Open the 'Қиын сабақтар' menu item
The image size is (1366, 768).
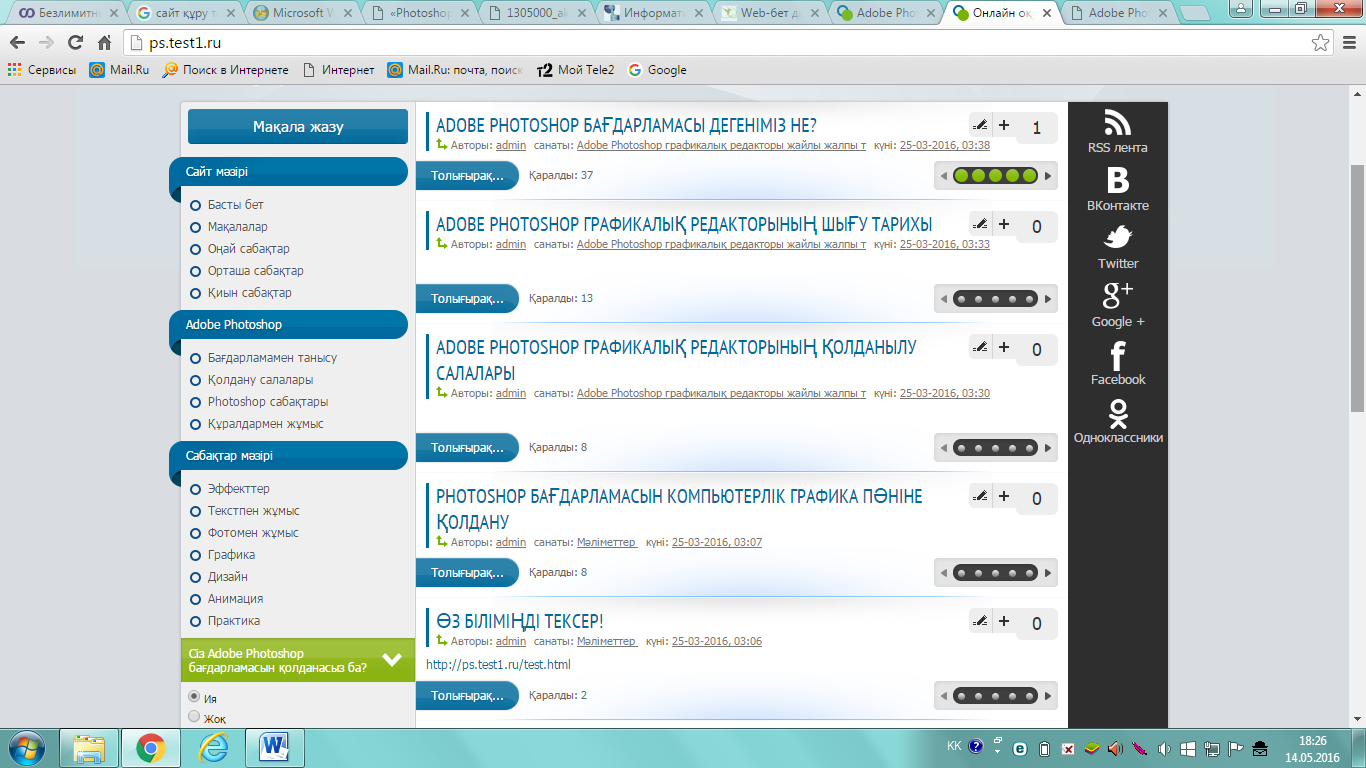click(249, 292)
